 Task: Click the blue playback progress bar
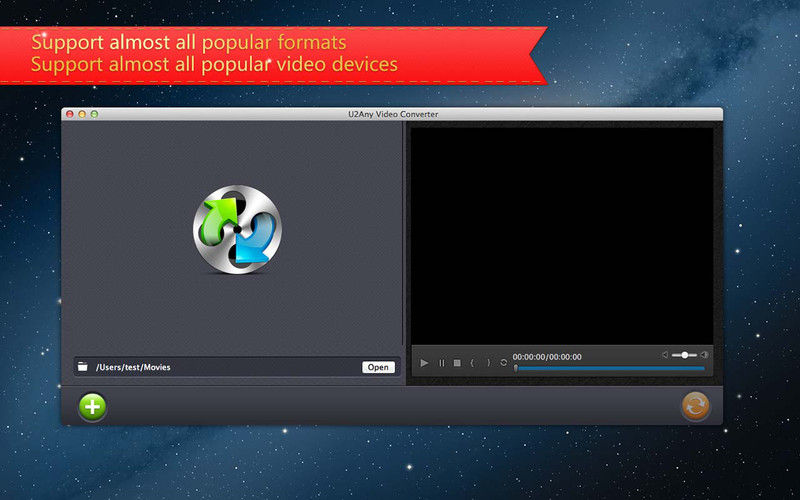[x=610, y=368]
